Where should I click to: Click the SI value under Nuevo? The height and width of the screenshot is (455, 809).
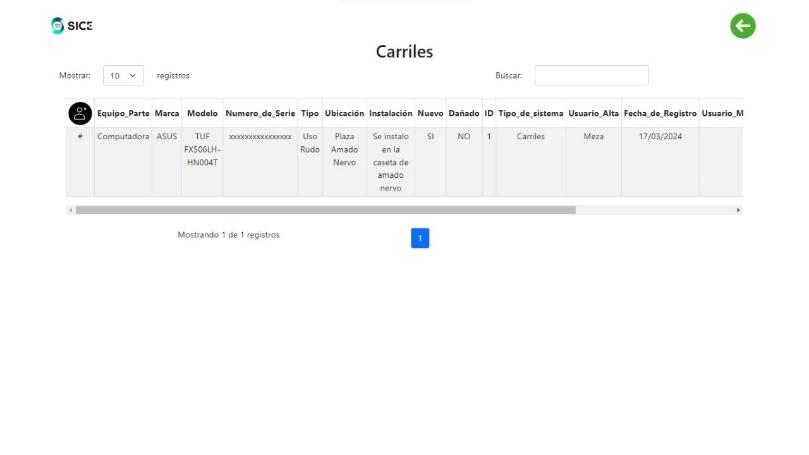(x=430, y=136)
